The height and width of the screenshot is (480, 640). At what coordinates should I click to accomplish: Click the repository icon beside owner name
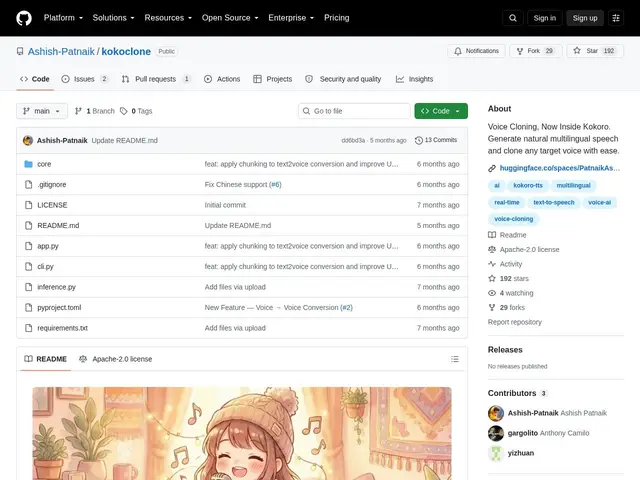click(20, 51)
